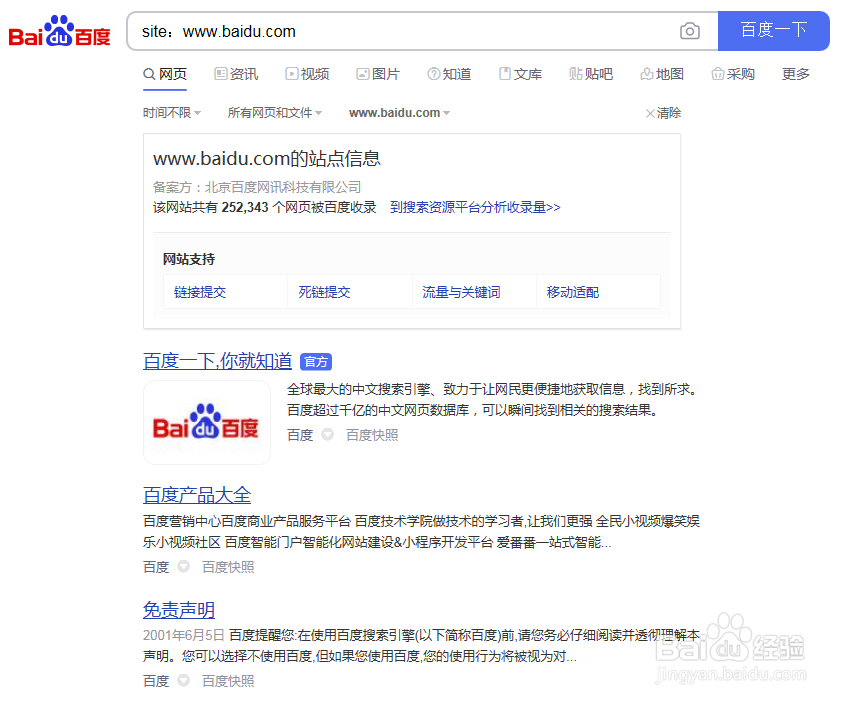
Task: Open result 免责声明
Action: (x=179, y=610)
